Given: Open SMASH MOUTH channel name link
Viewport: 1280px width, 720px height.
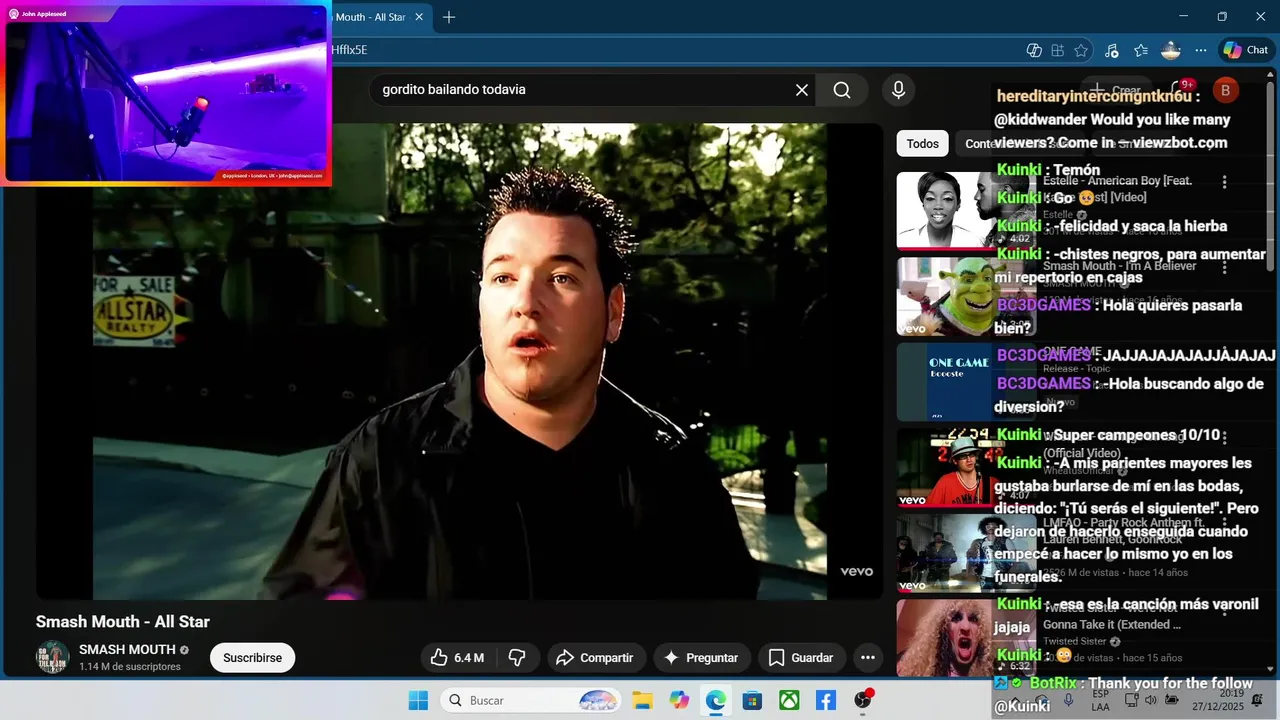Looking at the screenshot, I should point(127,650).
